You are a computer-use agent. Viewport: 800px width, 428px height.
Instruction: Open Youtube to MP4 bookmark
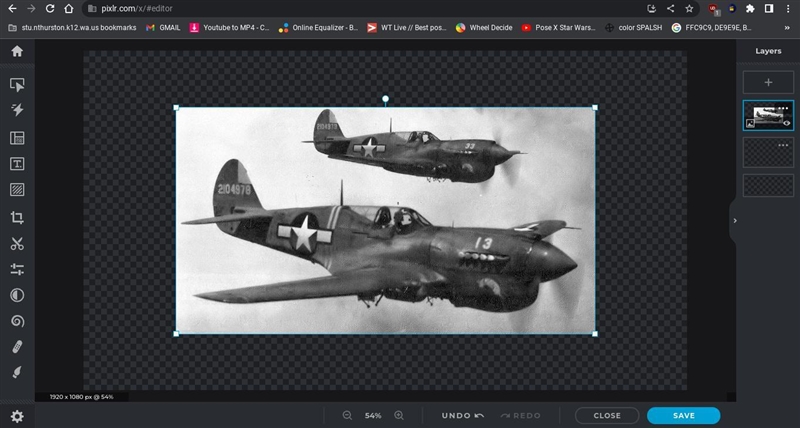[230, 28]
